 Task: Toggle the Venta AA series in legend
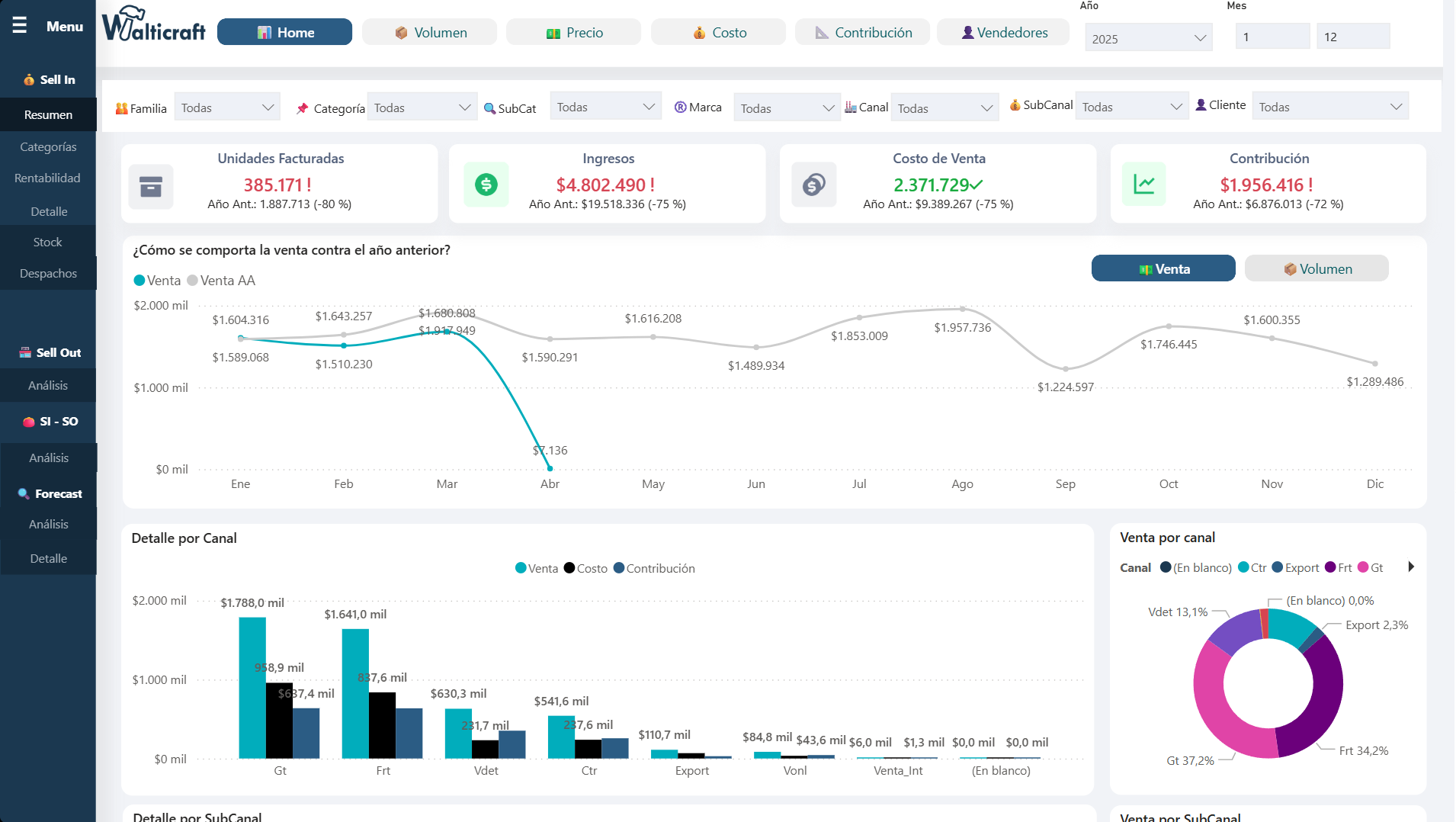pos(220,280)
